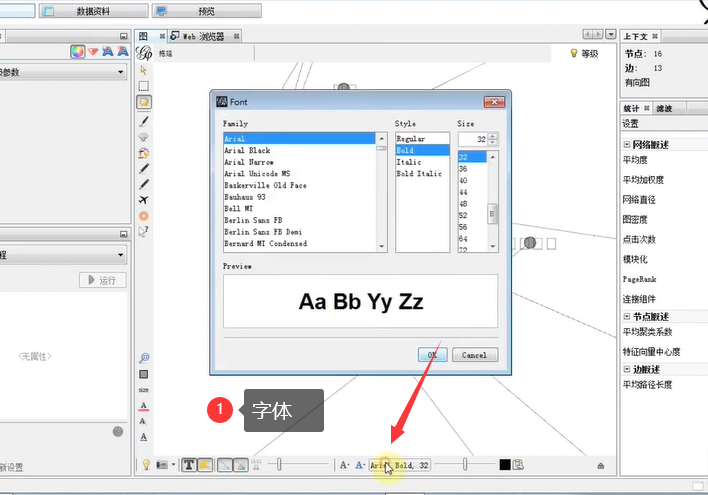Viewport: 708px width, 495px height.
Task: Toggle show edge labels yellow button
Action: 205,465
